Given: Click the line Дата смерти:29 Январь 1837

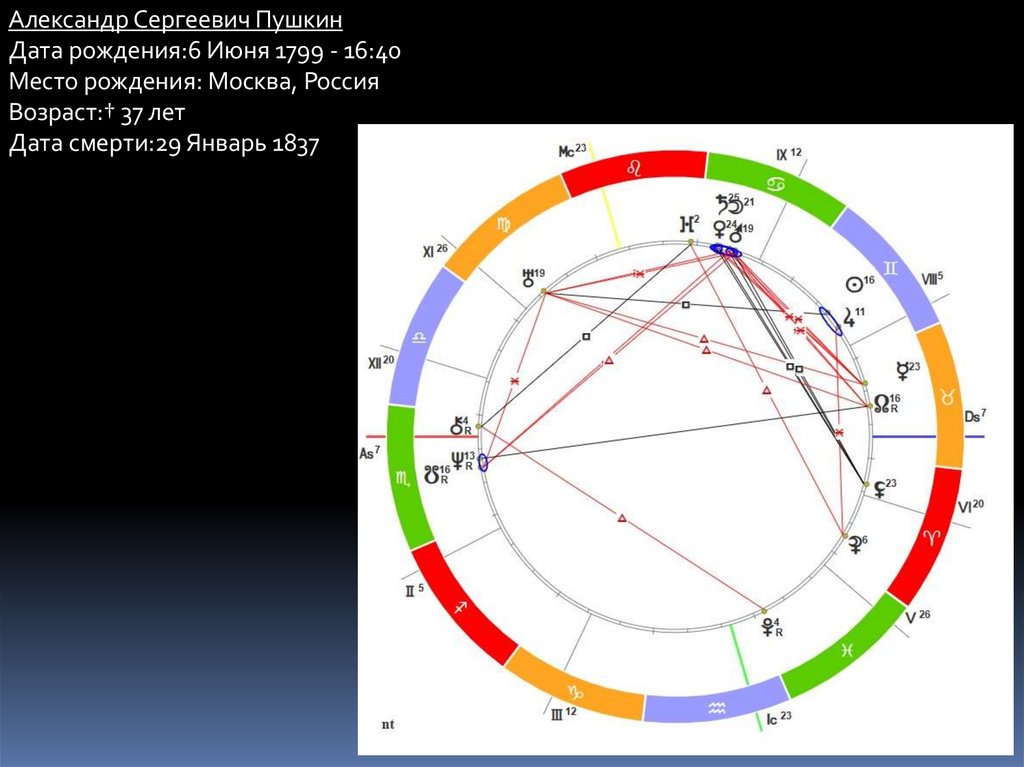Looking at the screenshot, I should [164, 143].
